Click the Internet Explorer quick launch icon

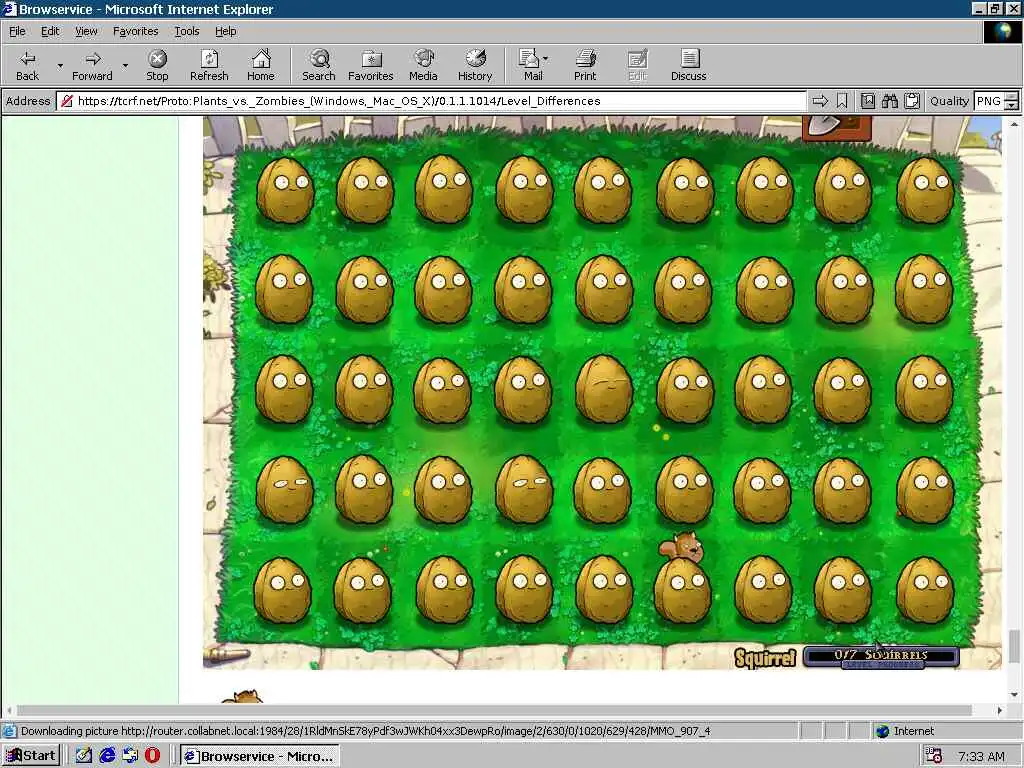[107, 756]
